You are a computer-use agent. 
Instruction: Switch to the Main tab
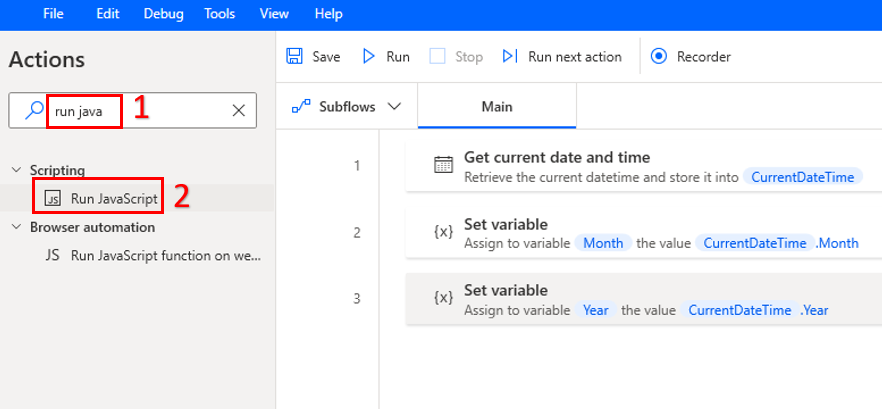[497, 107]
